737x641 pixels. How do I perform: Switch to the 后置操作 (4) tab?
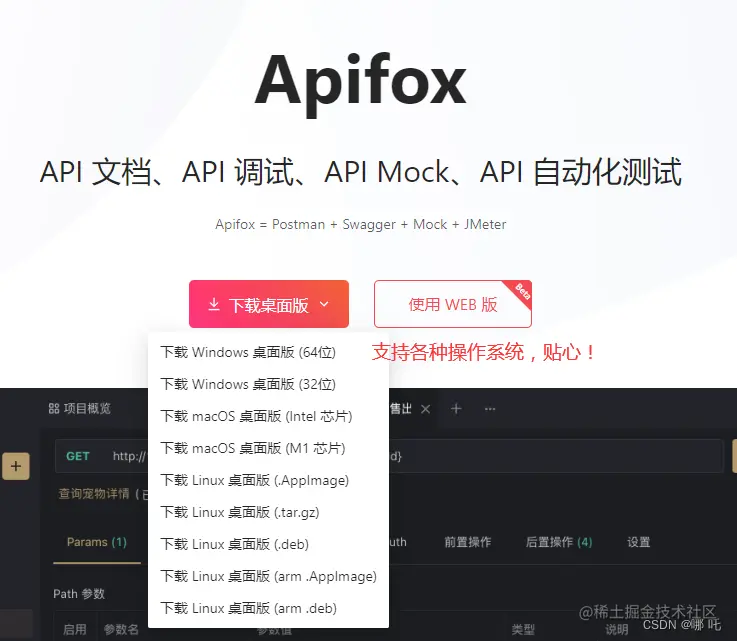point(559,542)
